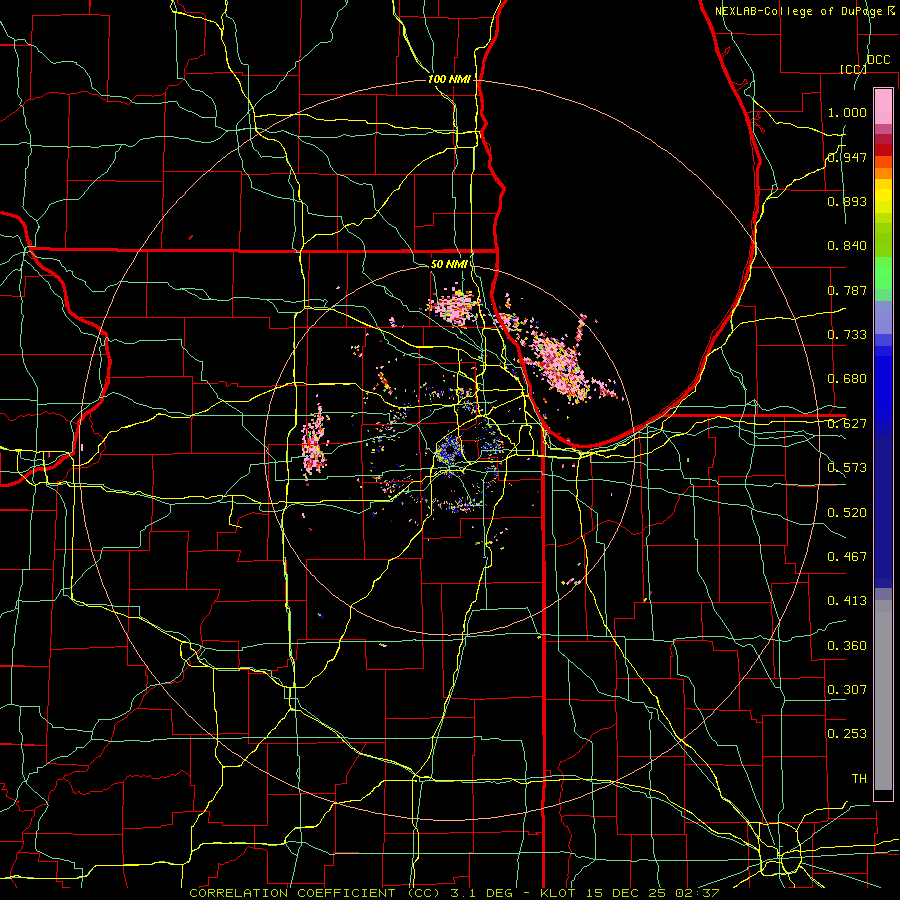Click the bright green color bar segment
This screenshot has width=900, height=900.
883,273
